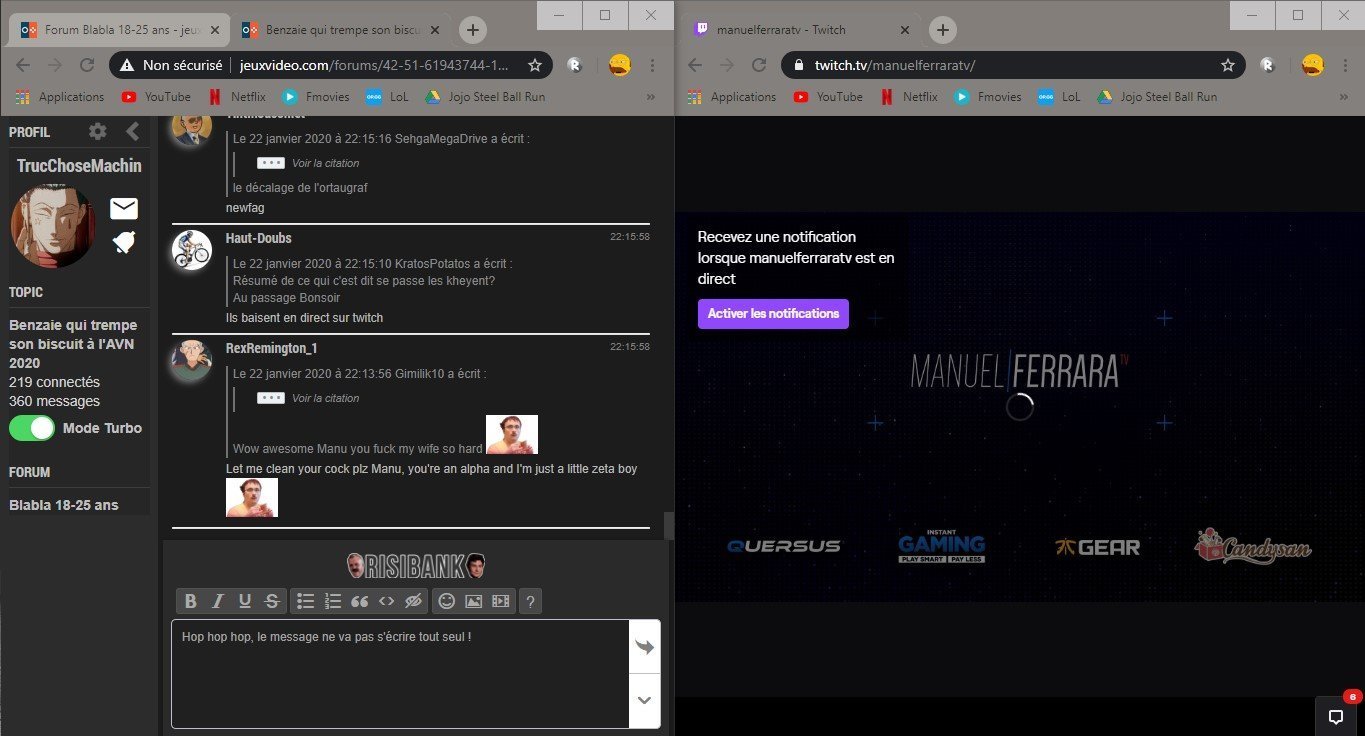Click Instant Gaming sponsor logo
This screenshot has width=1365, height=736.
[x=941, y=546]
